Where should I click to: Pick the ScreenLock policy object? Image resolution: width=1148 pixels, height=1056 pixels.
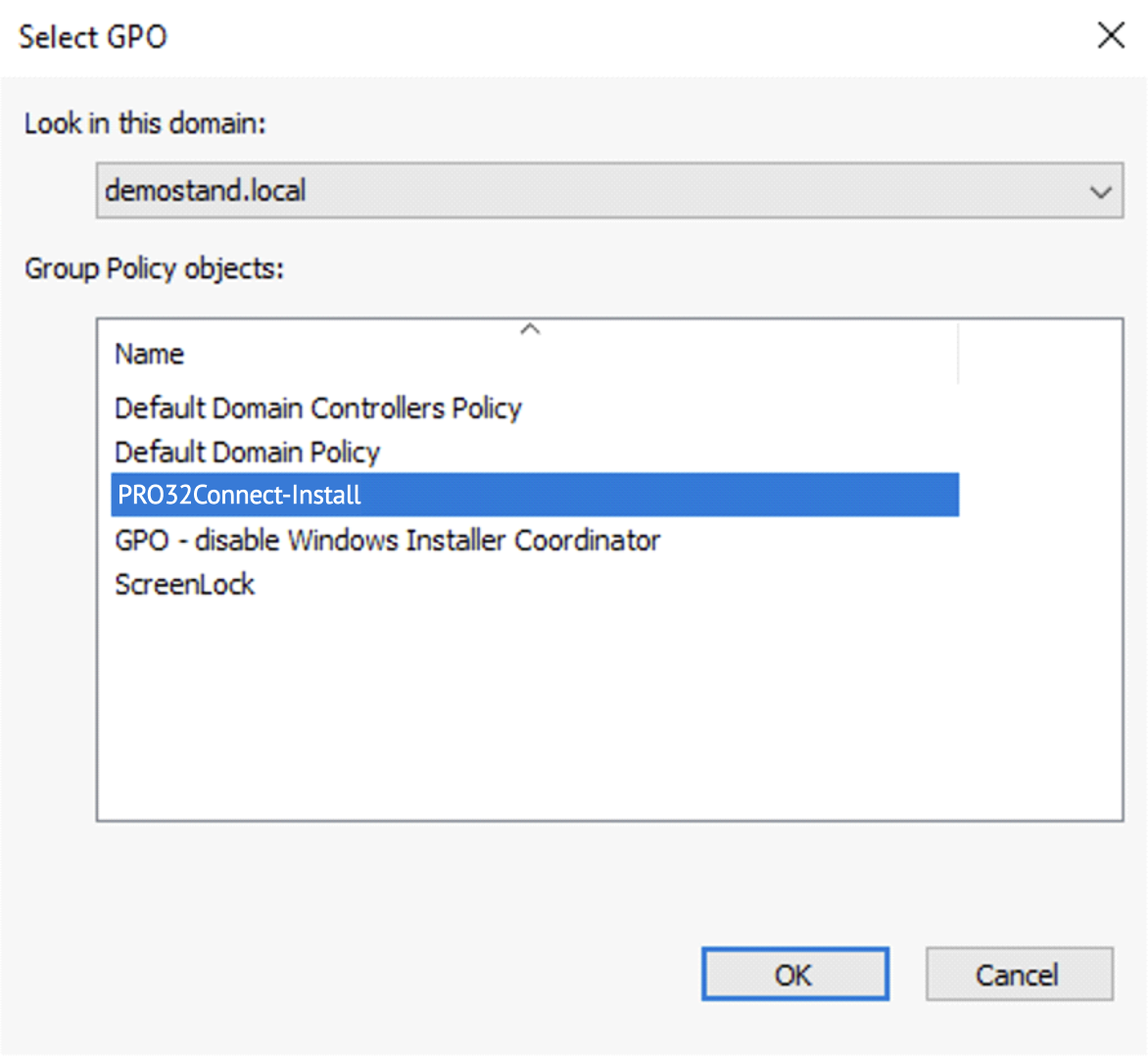tap(184, 585)
